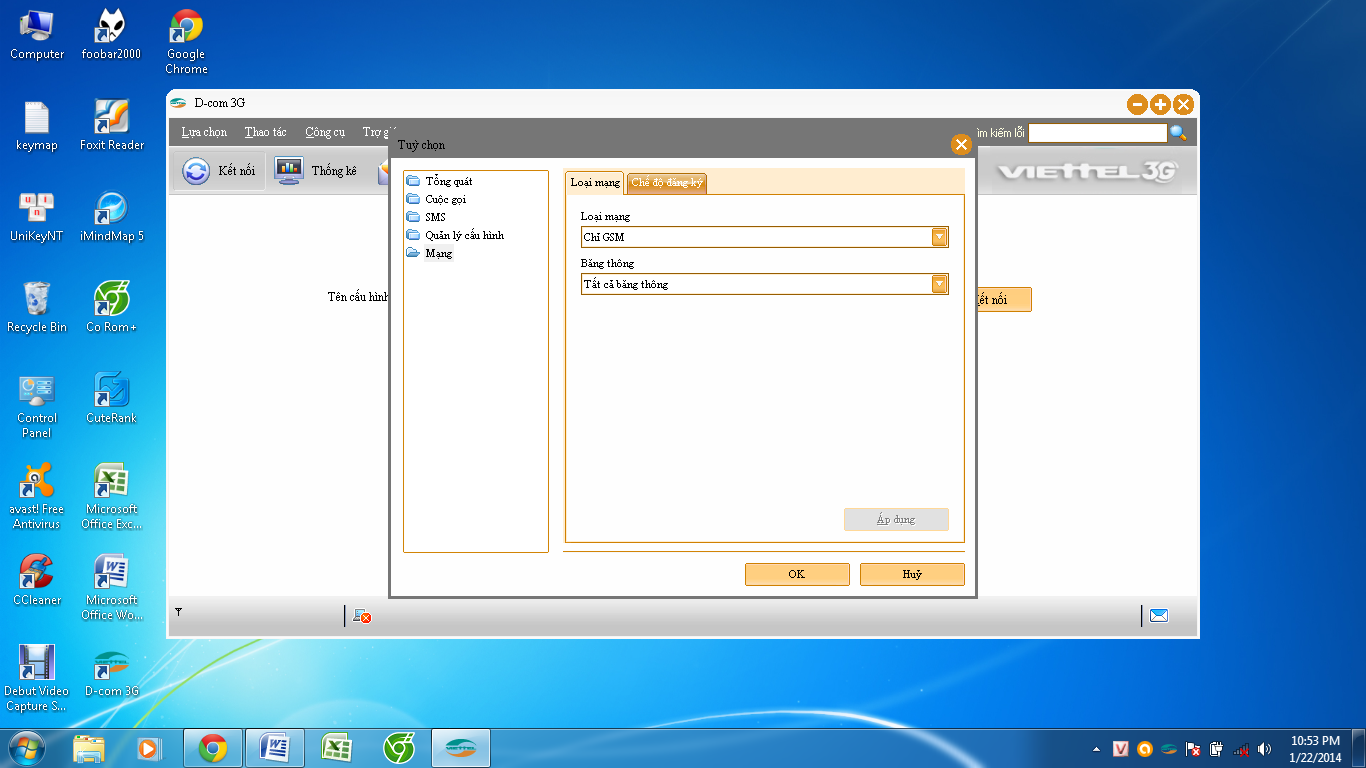Open the Recycle Bin
The height and width of the screenshot is (768, 1366).
point(37,308)
